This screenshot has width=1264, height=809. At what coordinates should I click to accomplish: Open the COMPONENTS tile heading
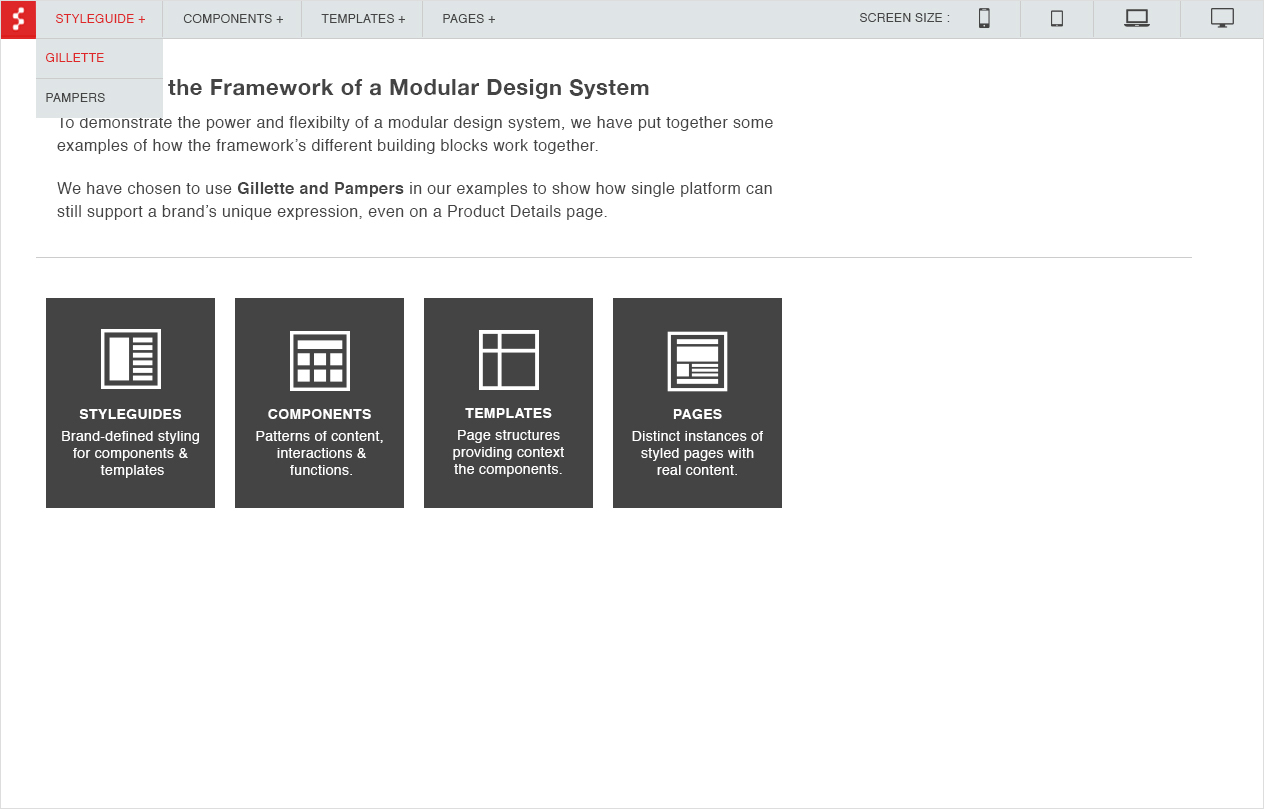coord(320,414)
